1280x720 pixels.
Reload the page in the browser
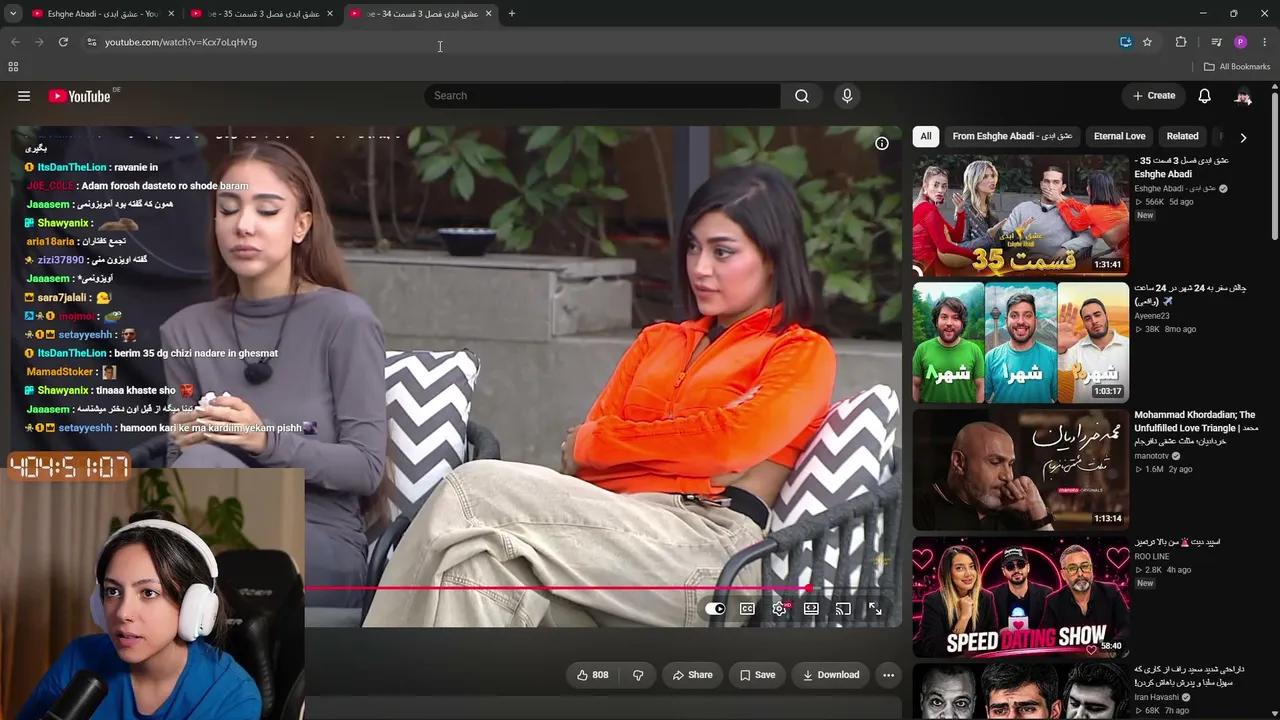(63, 42)
